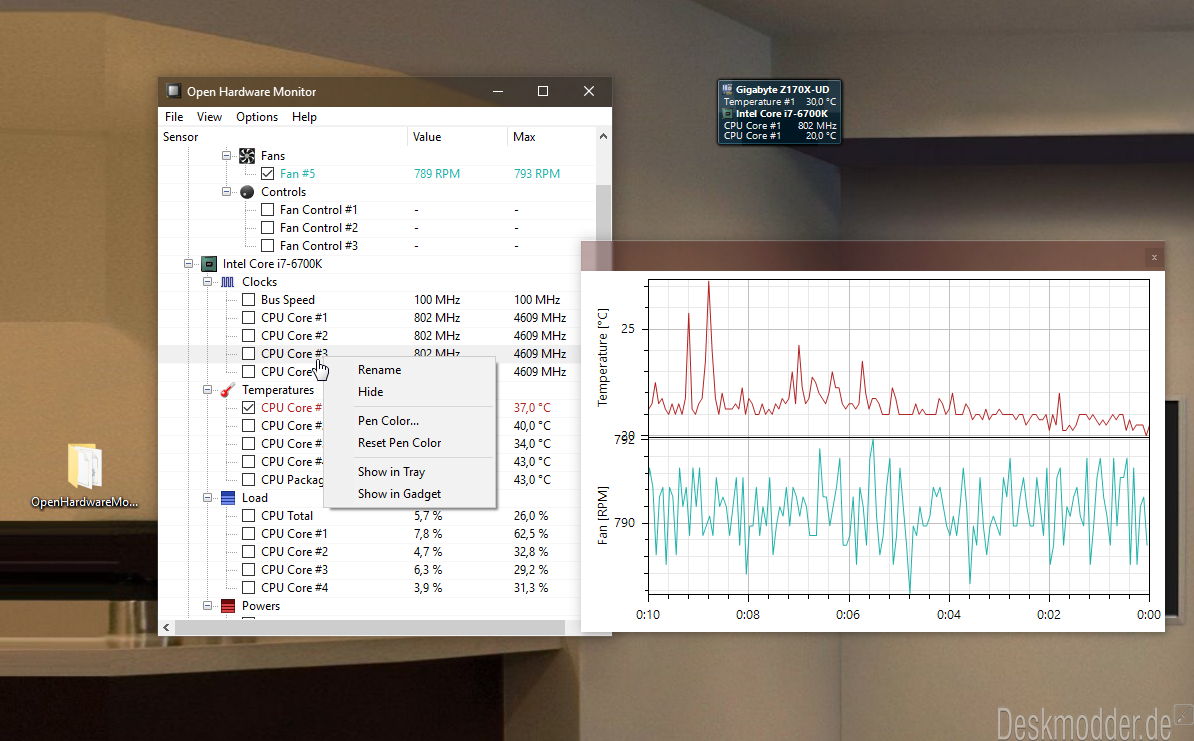
Task: Open the View menu
Action: [x=209, y=117]
